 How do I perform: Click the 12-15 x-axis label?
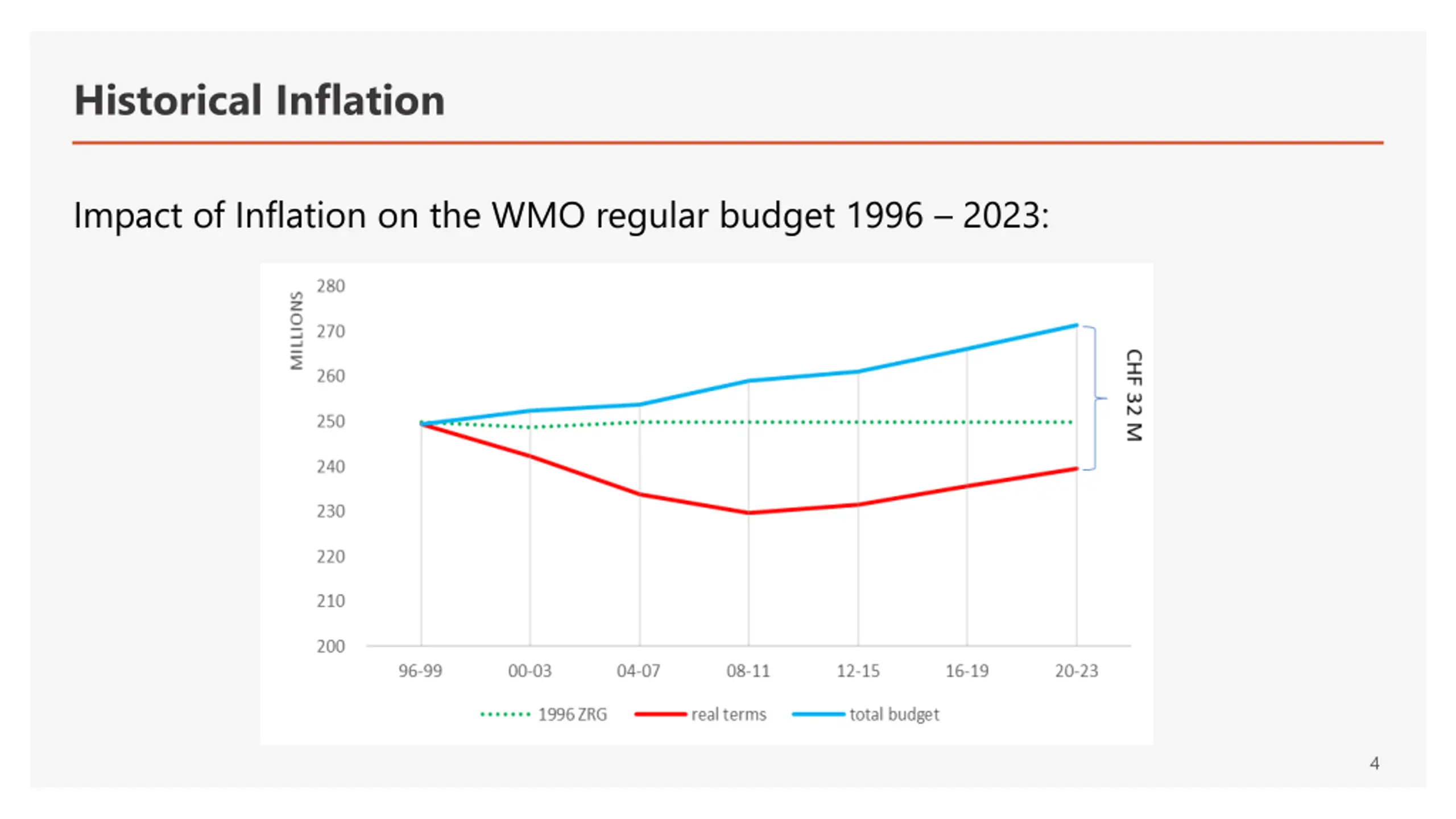click(x=858, y=671)
